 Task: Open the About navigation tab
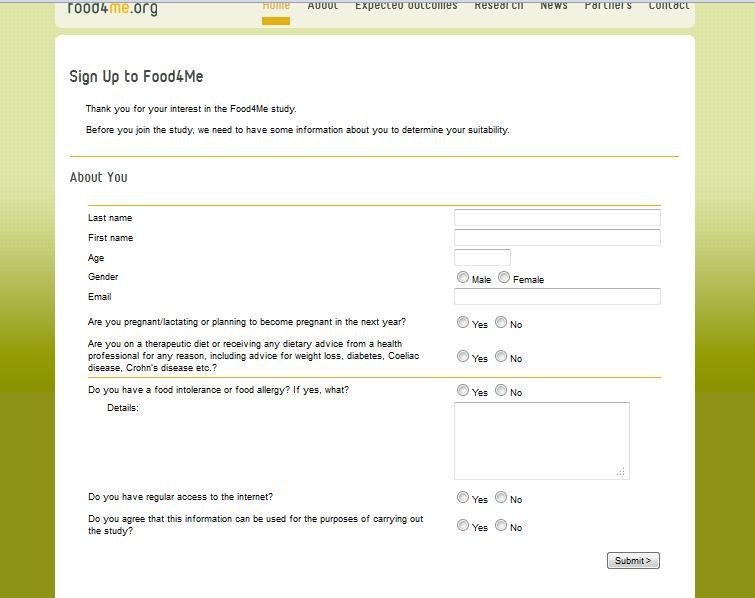pos(323,6)
